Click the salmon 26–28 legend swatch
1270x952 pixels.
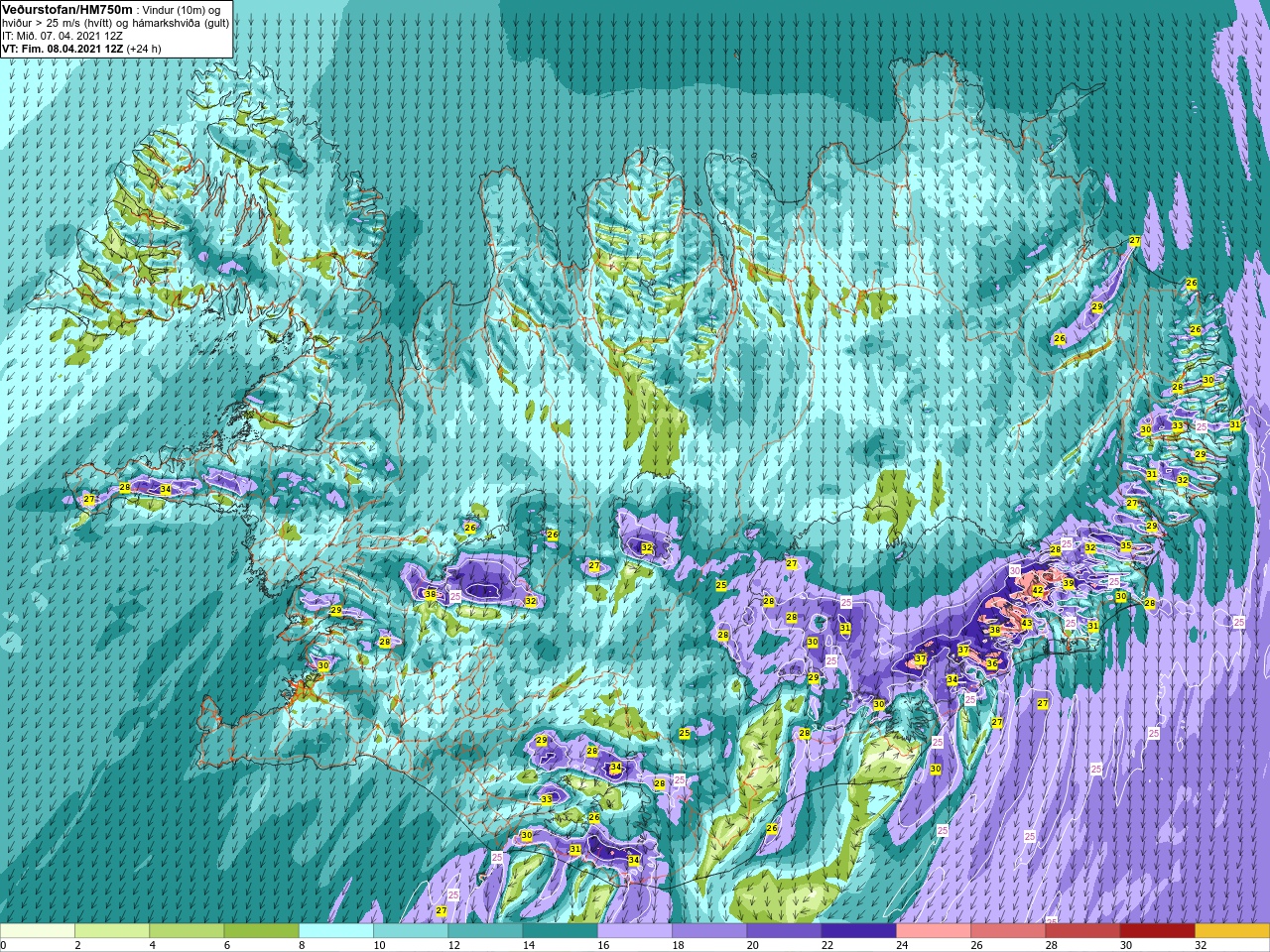[1008, 931]
